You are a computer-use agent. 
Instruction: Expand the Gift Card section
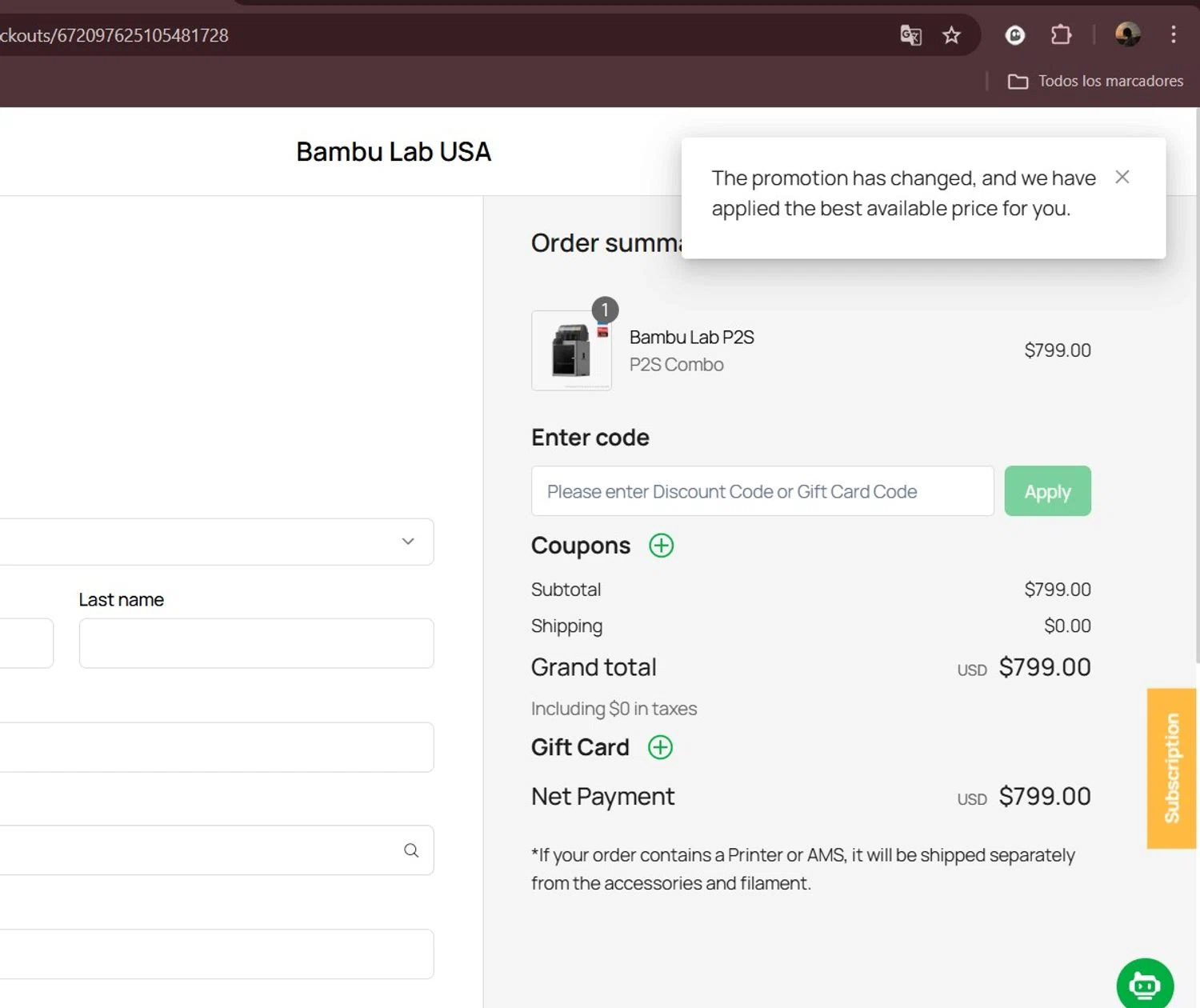point(660,747)
